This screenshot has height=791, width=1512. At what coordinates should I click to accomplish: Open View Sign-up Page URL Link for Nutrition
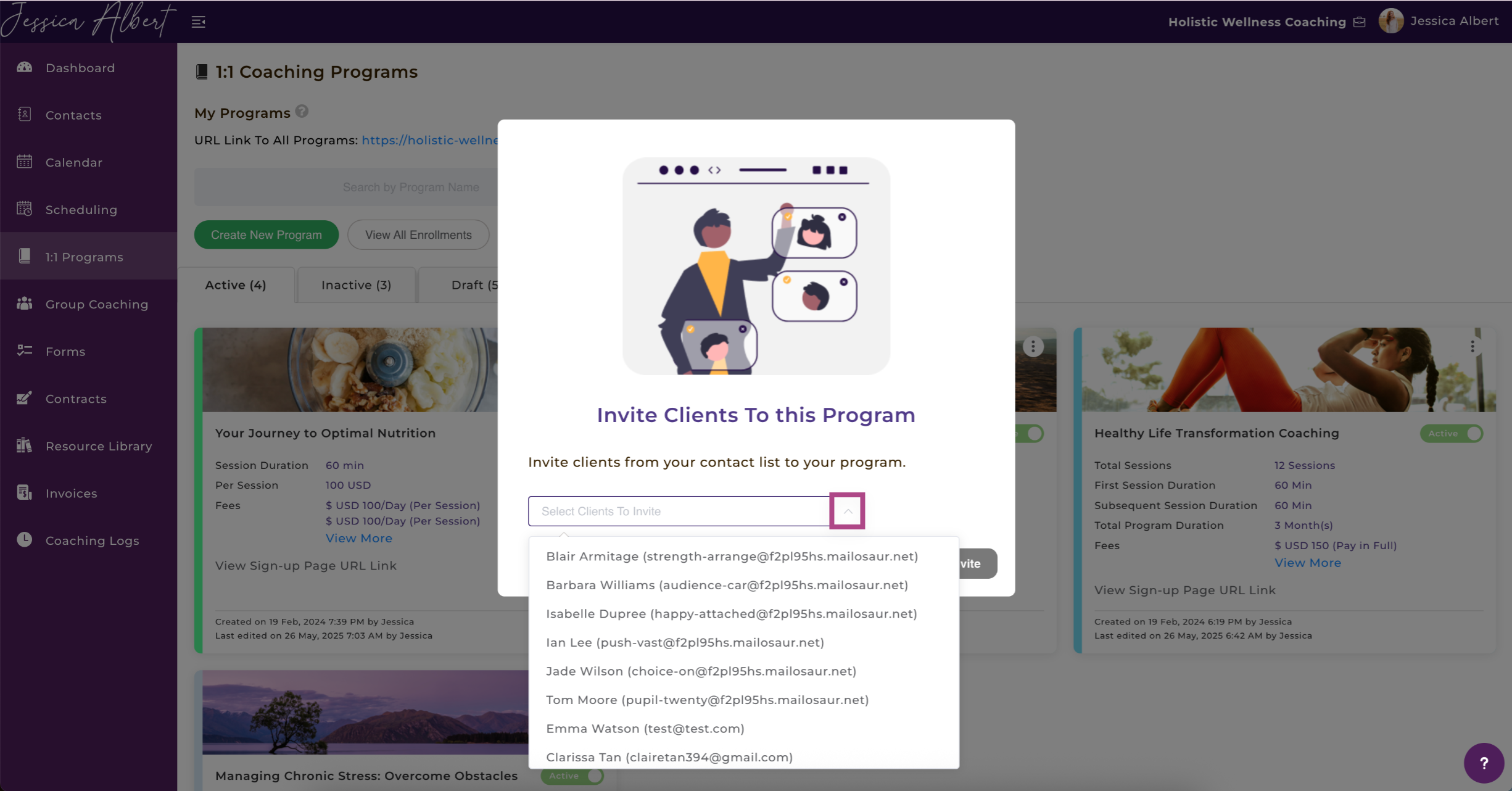coord(306,566)
